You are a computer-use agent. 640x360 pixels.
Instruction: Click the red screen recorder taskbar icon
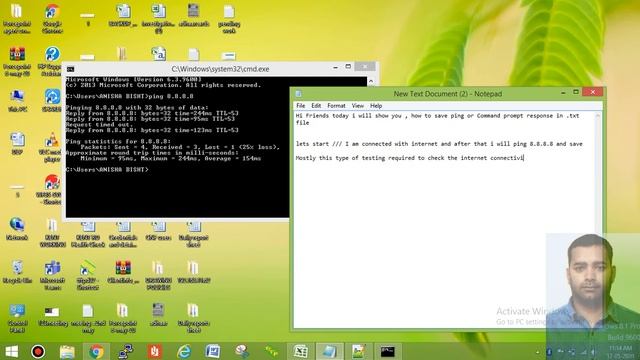pyautogui.click(x=38, y=351)
